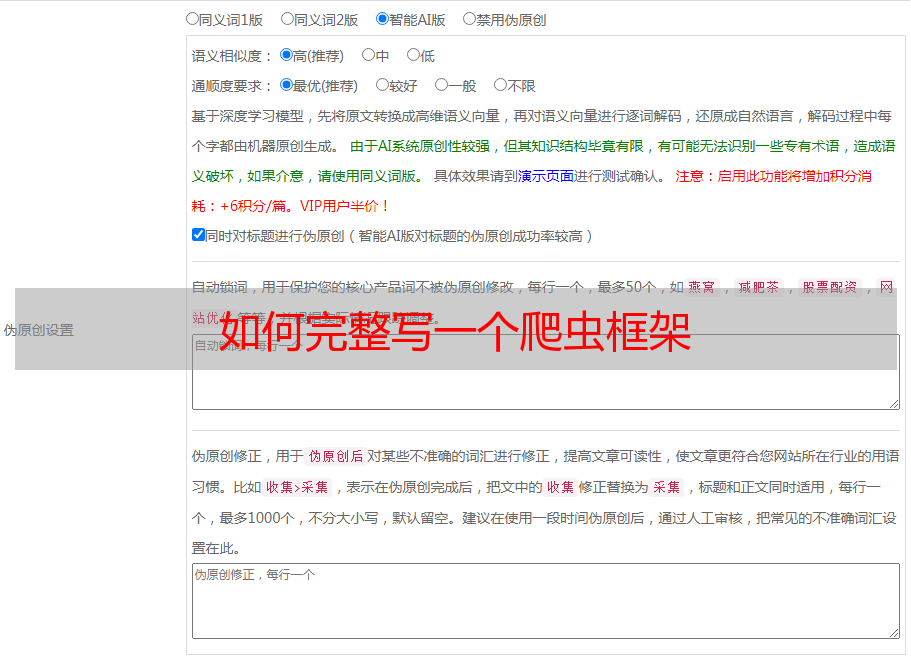Click the 伪原创后 highlighted tag
911x658 pixels.
[x=336, y=456]
